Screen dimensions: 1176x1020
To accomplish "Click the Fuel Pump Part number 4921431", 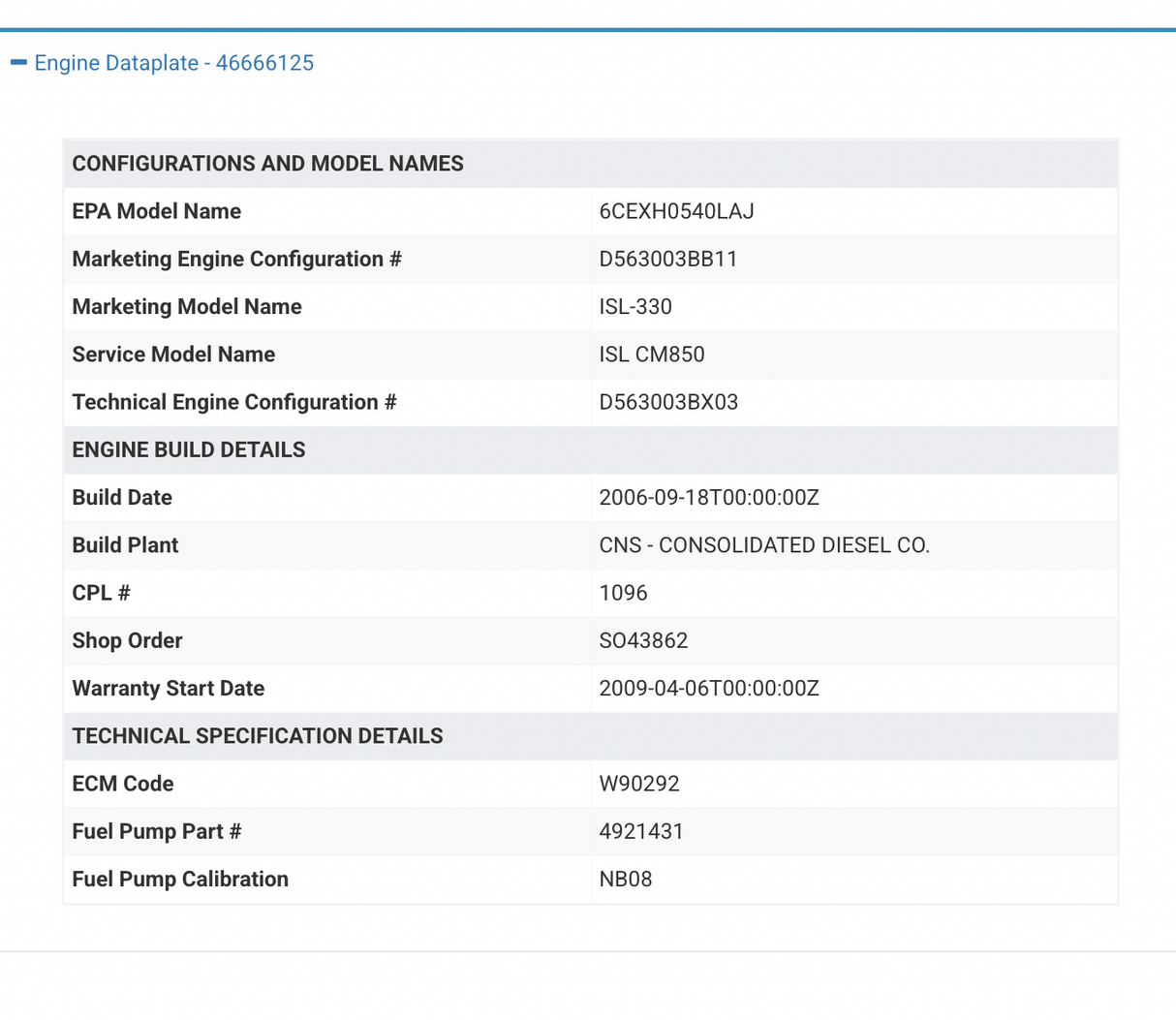I will [640, 831].
